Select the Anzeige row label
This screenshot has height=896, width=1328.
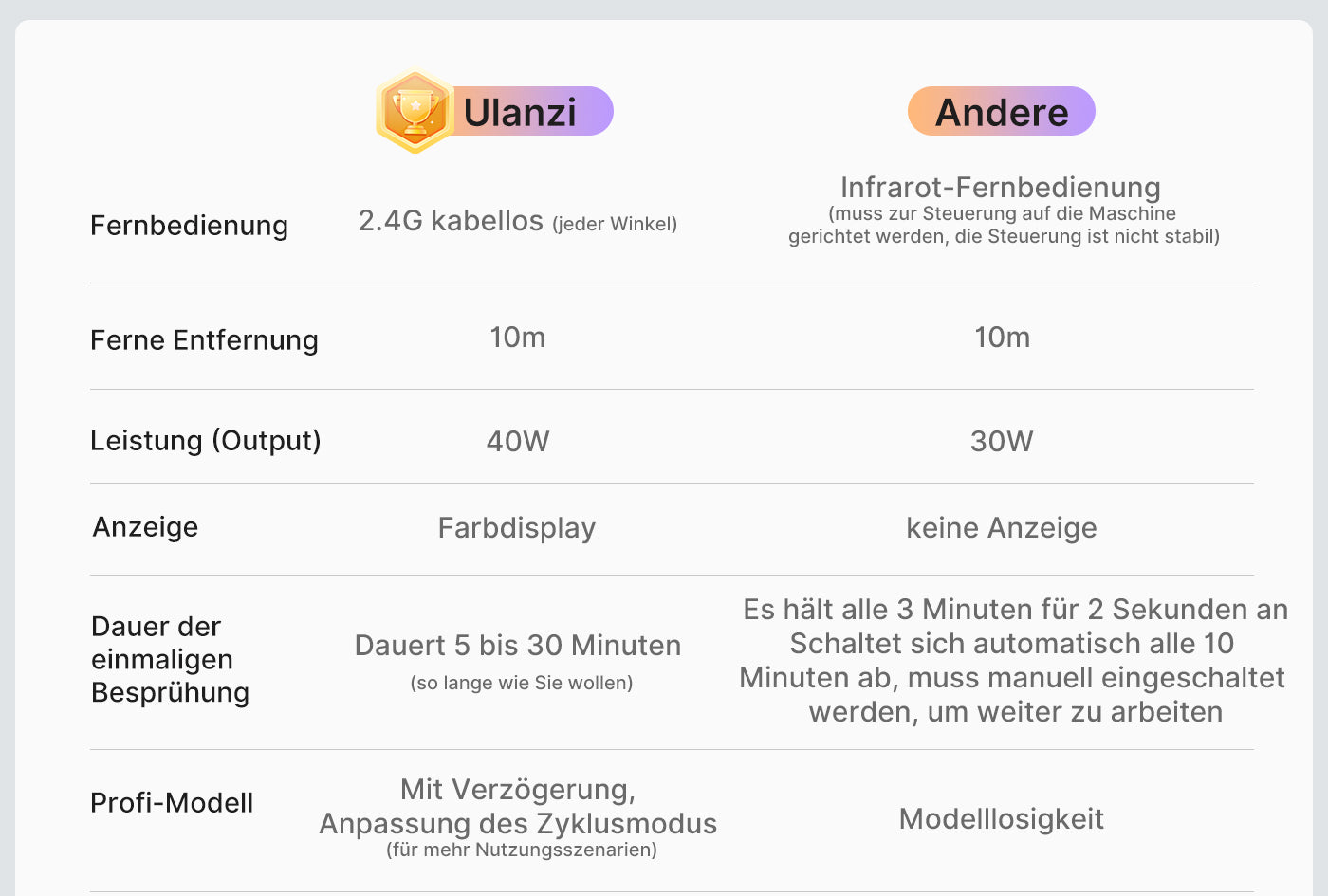click(x=145, y=527)
